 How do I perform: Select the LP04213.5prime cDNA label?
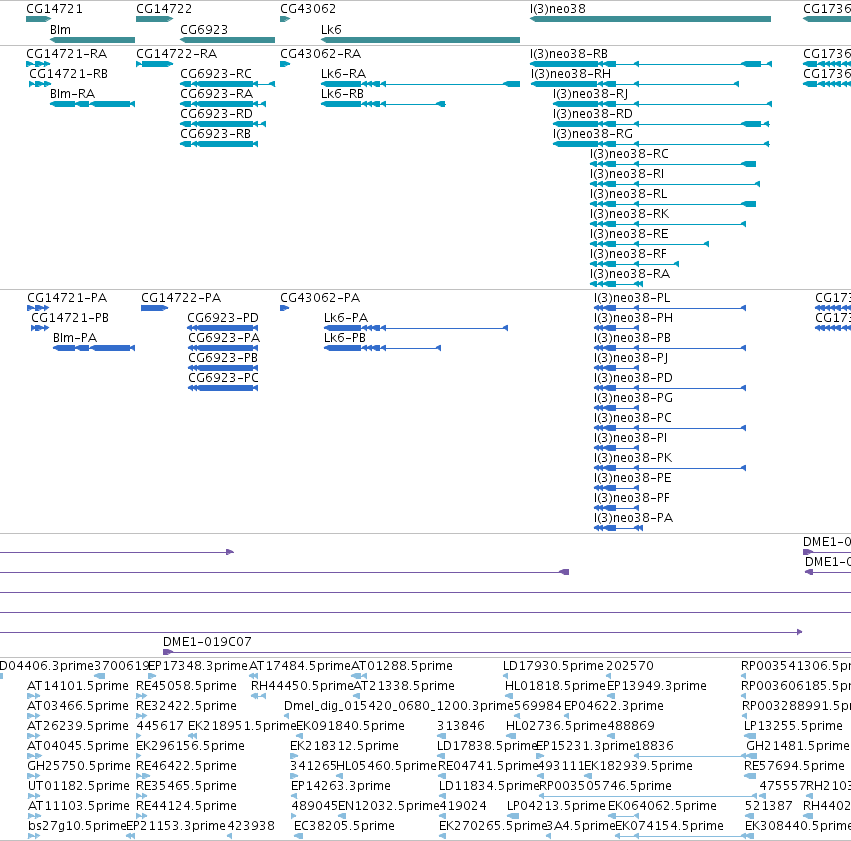556,806
